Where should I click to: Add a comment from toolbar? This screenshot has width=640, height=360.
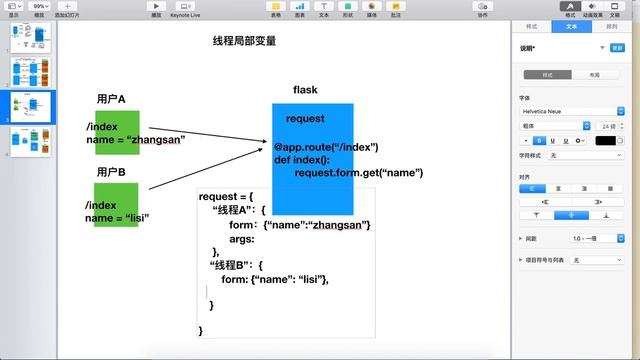pyautogui.click(x=396, y=6)
